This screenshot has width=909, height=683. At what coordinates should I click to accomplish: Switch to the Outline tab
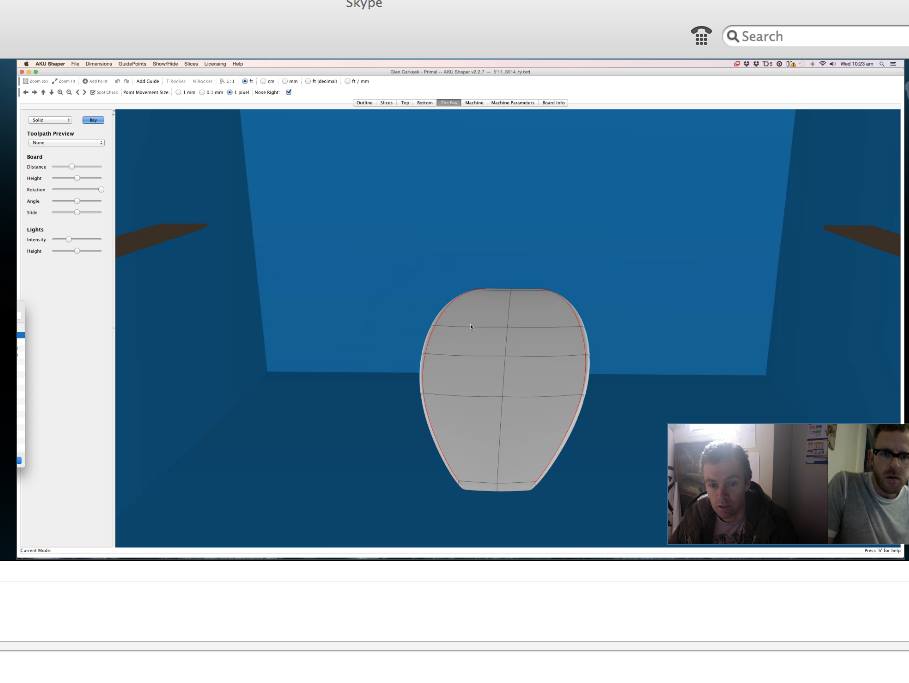click(x=364, y=103)
